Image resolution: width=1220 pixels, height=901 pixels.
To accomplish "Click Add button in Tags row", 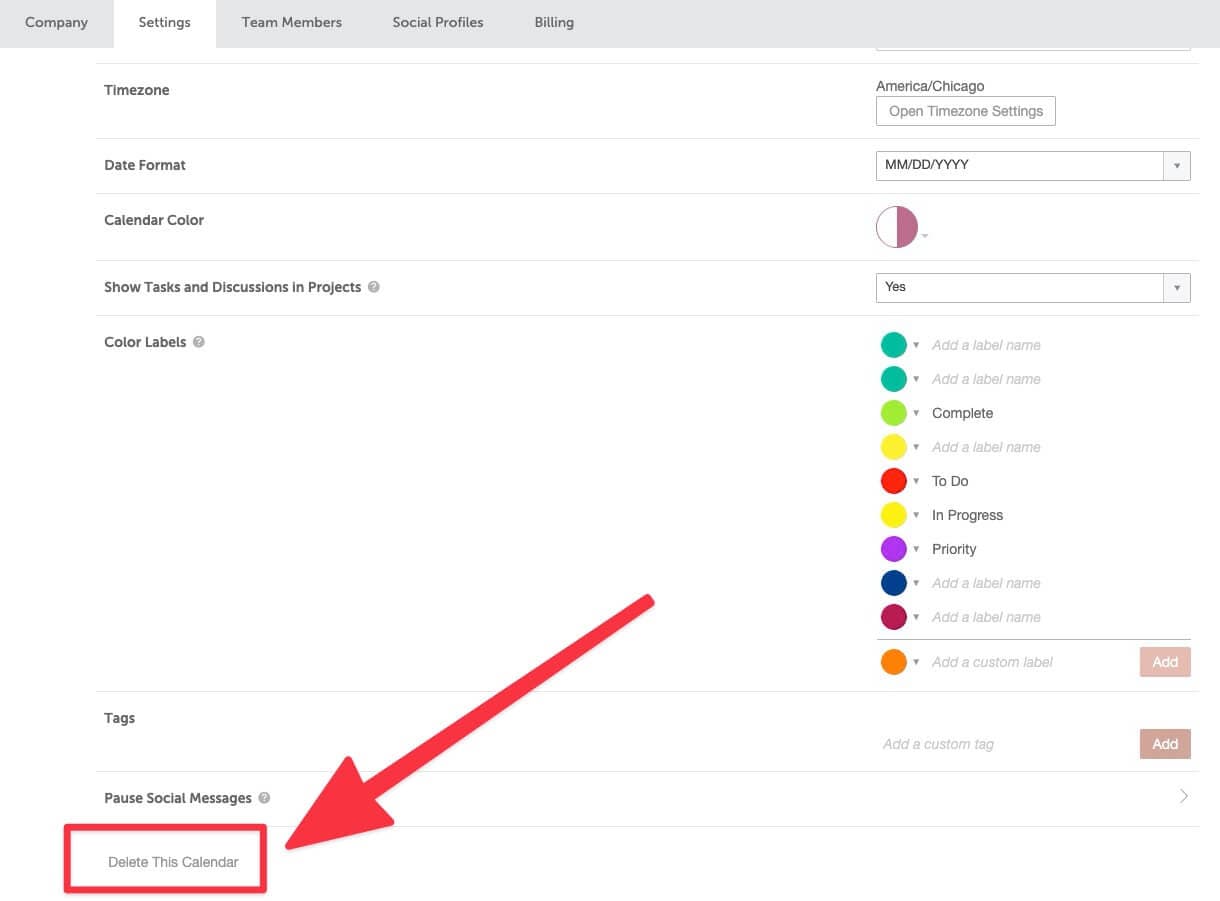I will (1165, 744).
